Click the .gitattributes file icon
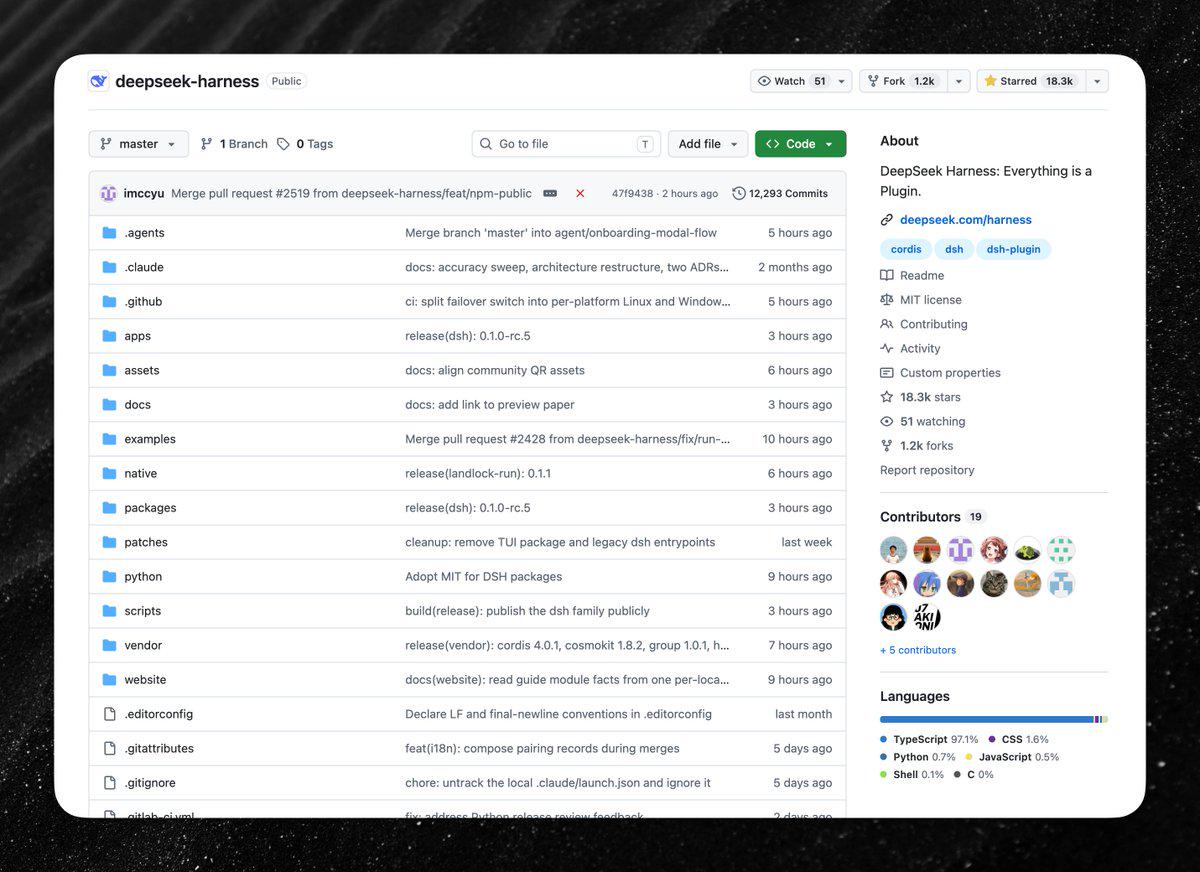Screen dimensions: 1200x872 [110, 748]
